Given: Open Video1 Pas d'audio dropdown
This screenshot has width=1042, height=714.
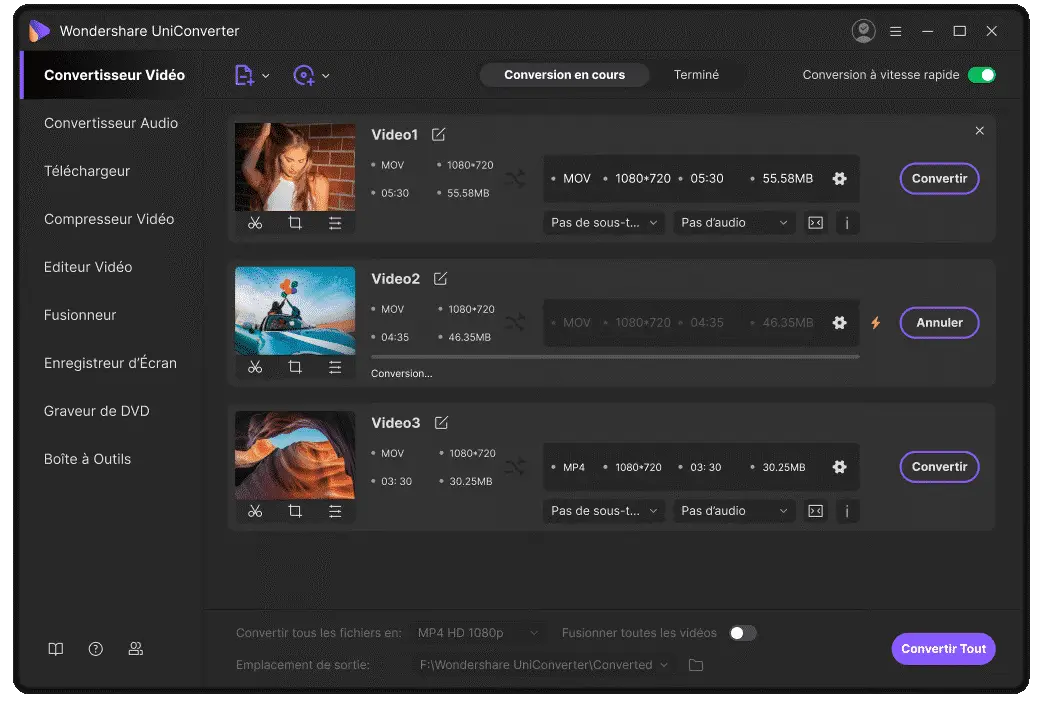Looking at the screenshot, I should pyautogui.click(x=734, y=223).
